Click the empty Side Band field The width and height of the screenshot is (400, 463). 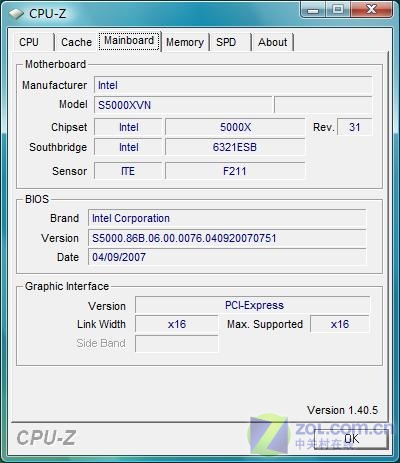point(177,343)
